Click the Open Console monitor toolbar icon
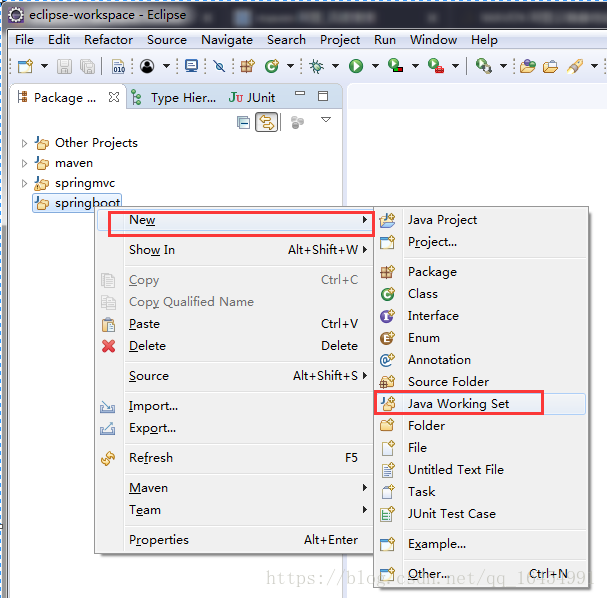The width and height of the screenshot is (607, 598). (x=191, y=66)
